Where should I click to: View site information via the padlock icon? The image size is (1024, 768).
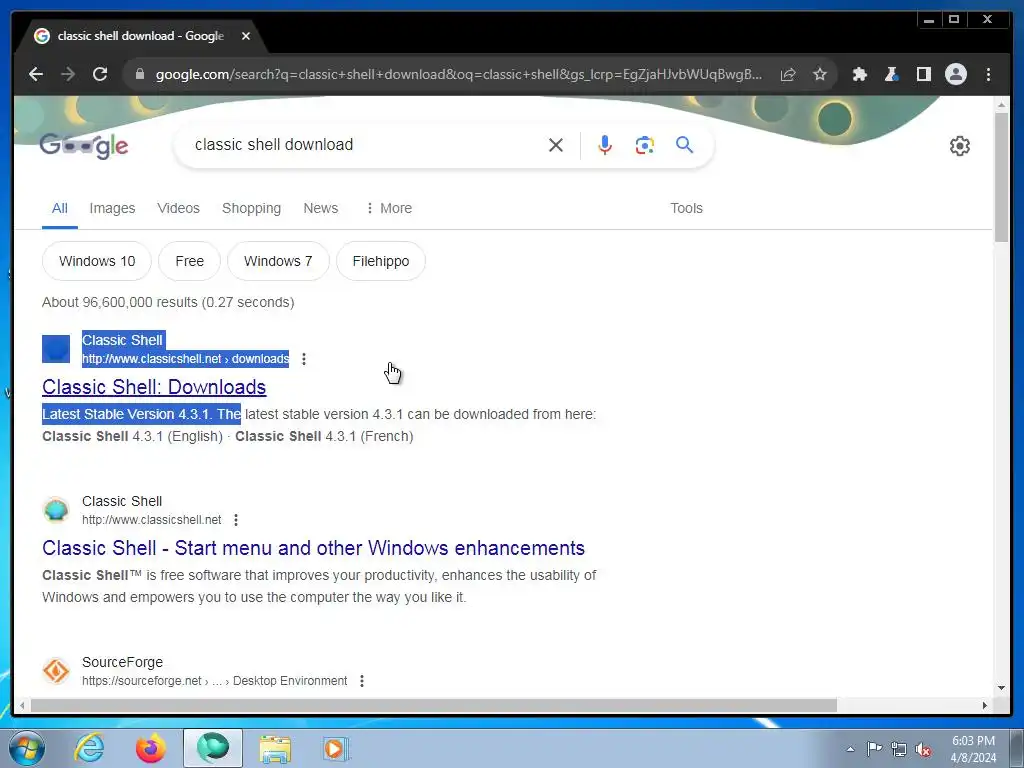[x=139, y=74]
